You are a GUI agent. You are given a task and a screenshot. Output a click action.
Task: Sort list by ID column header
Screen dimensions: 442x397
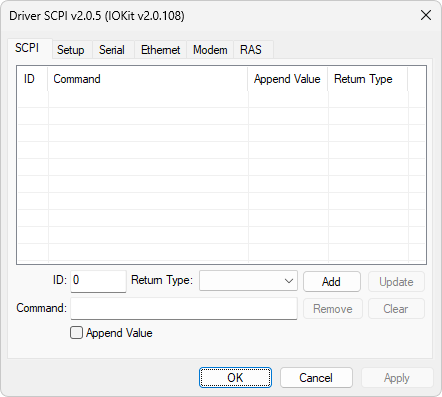point(32,79)
